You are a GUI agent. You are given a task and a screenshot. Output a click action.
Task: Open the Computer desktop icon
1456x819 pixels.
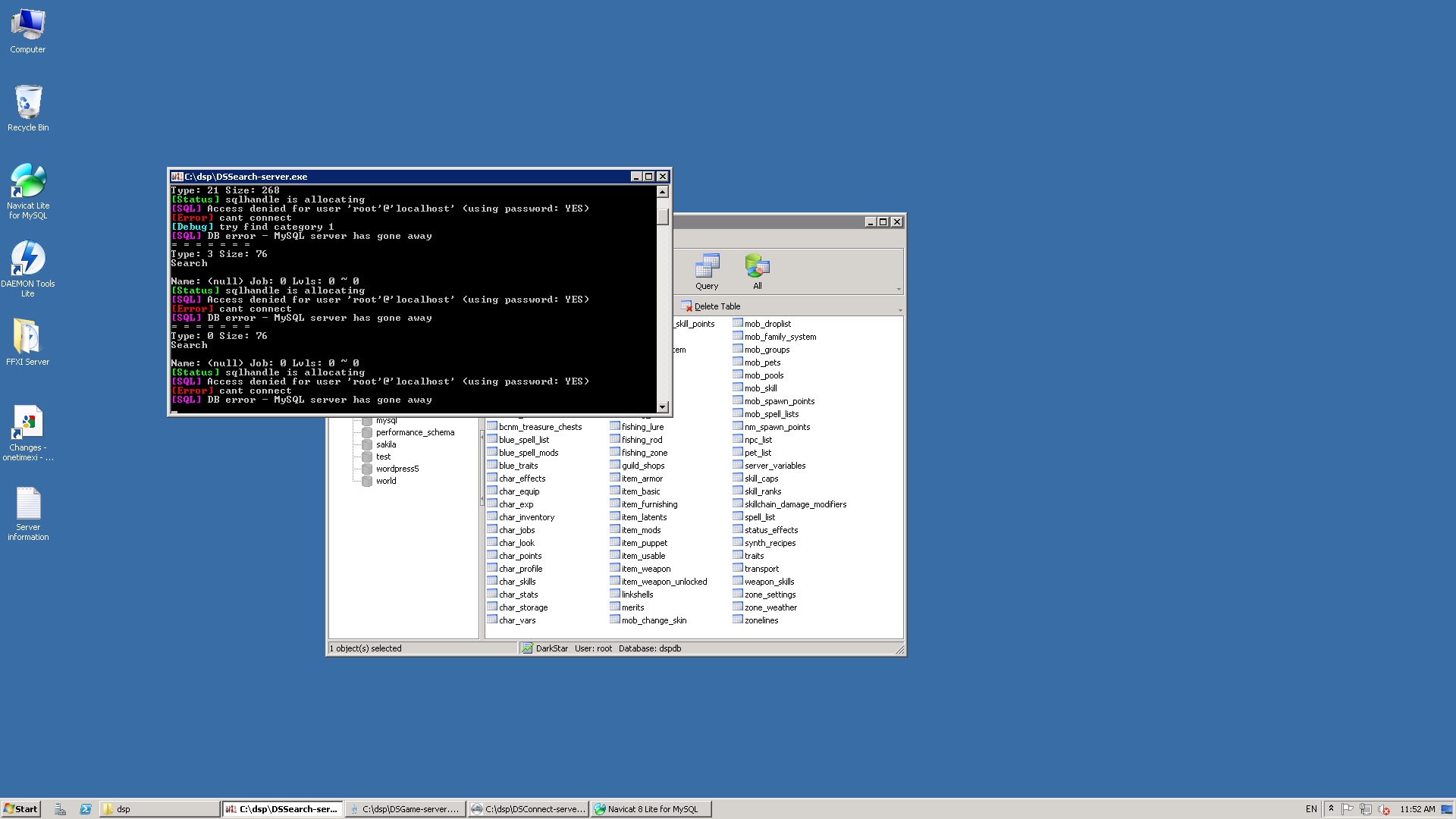(28, 31)
